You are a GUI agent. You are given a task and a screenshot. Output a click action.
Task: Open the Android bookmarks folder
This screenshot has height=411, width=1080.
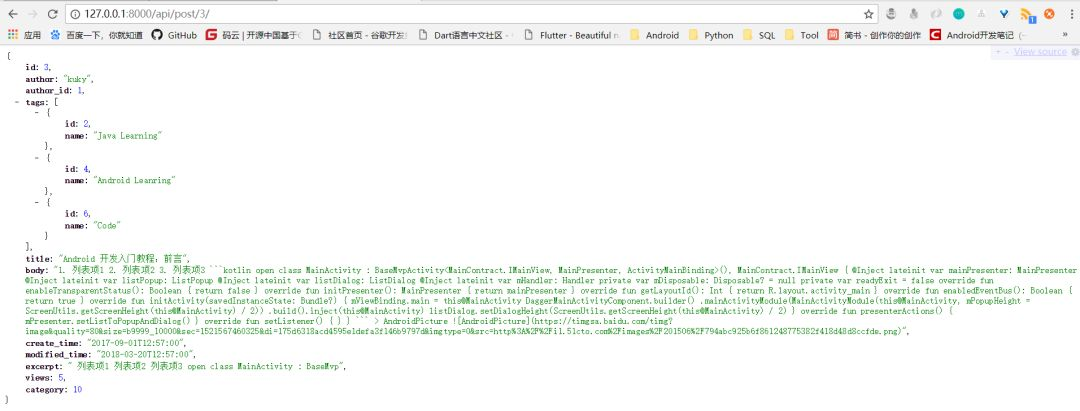pyautogui.click(x=654, y=35)
